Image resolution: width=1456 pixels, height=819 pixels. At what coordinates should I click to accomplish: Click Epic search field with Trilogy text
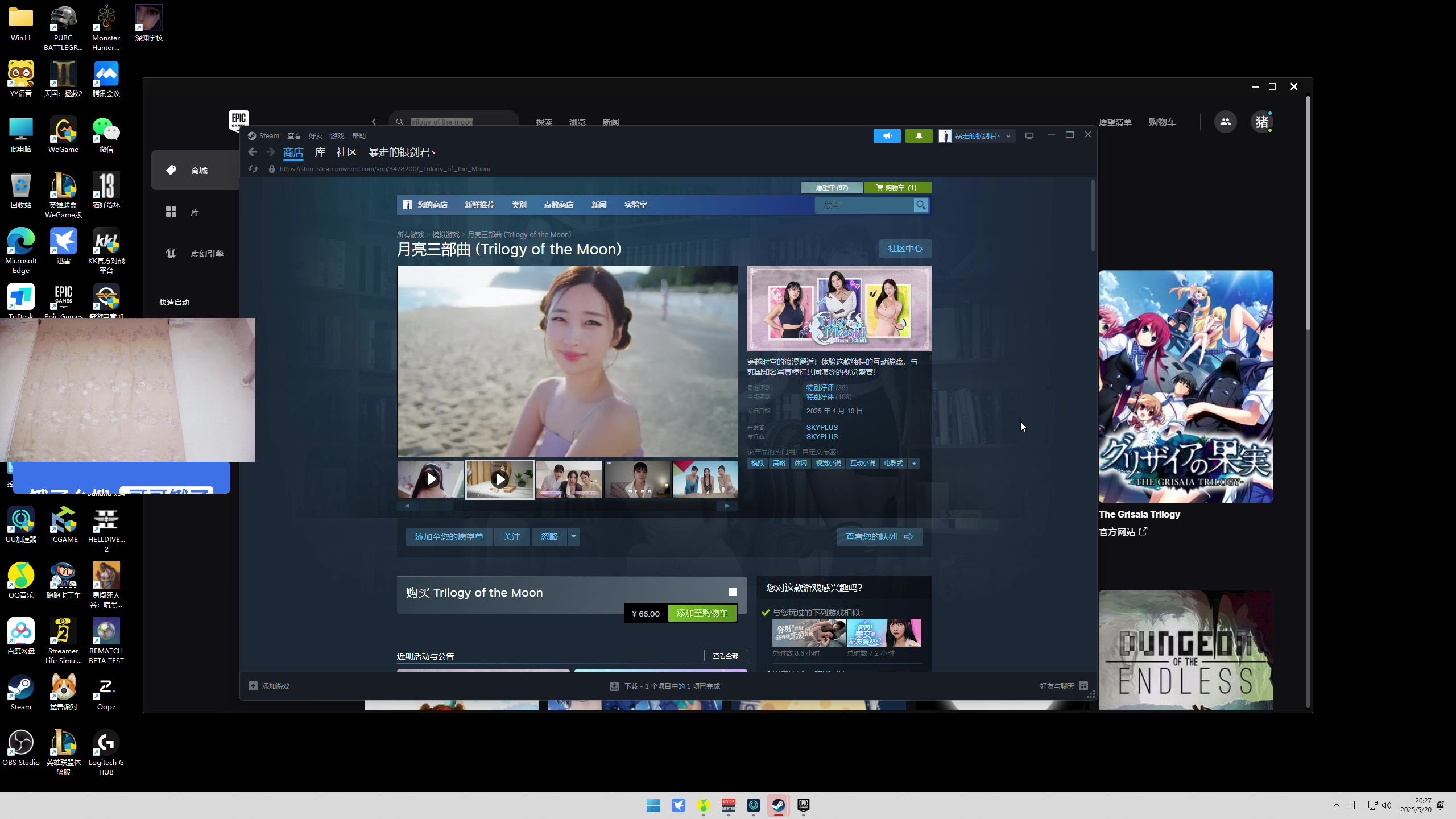453,122
